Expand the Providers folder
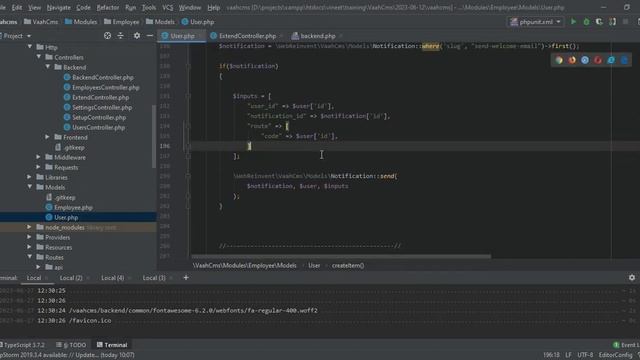Image resolution: width=640 pixels, height=360 pixels. click(30, 237)
